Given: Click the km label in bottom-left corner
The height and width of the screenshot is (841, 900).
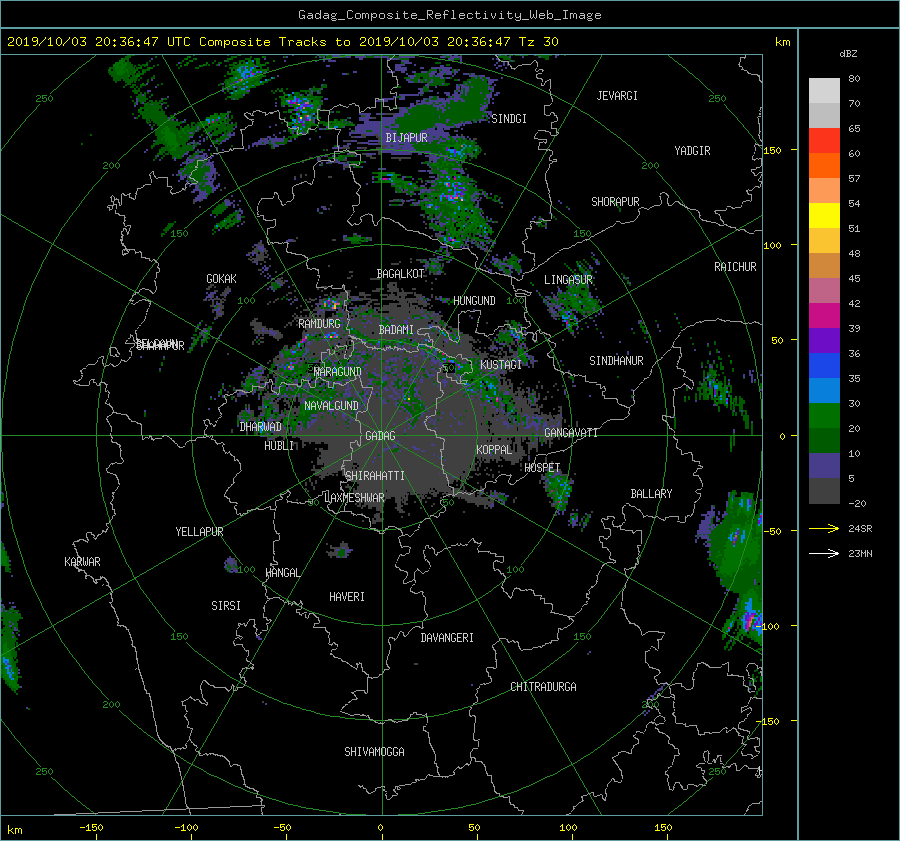Looking at the screenshot, I should click(x=14, y=830).
